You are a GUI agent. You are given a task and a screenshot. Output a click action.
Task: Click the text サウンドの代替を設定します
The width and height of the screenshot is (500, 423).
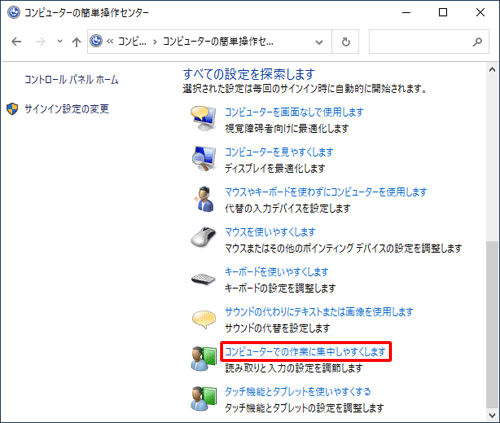277,328
